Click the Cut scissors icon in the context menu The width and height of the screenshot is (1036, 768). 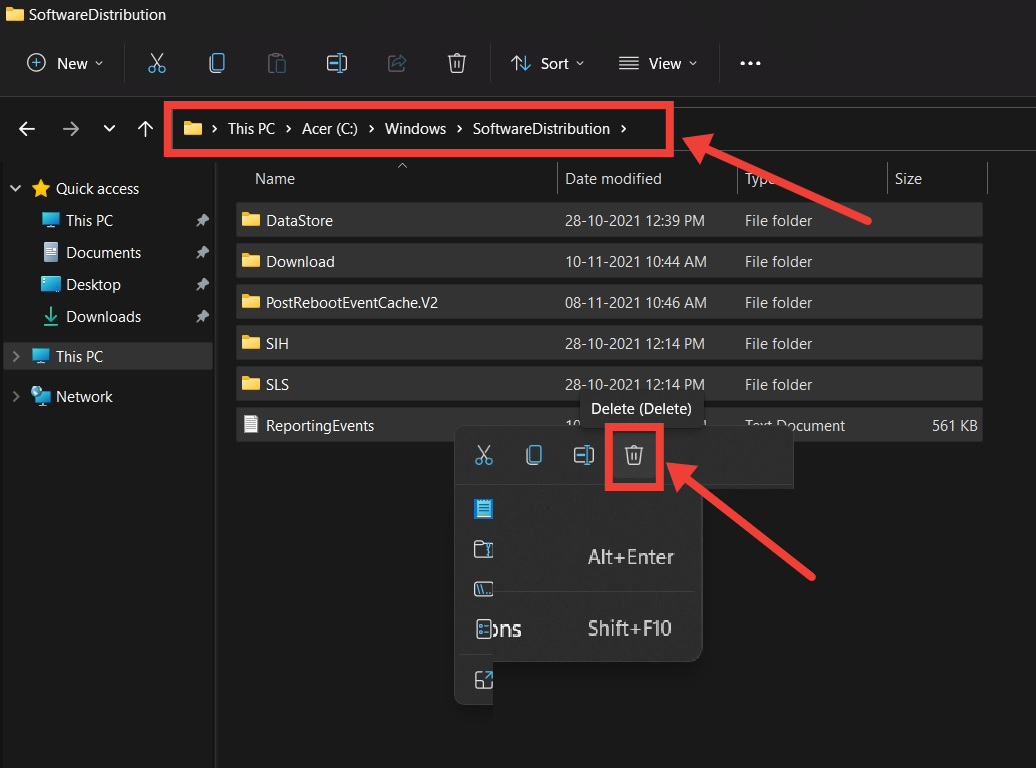[x=484, y=456]
